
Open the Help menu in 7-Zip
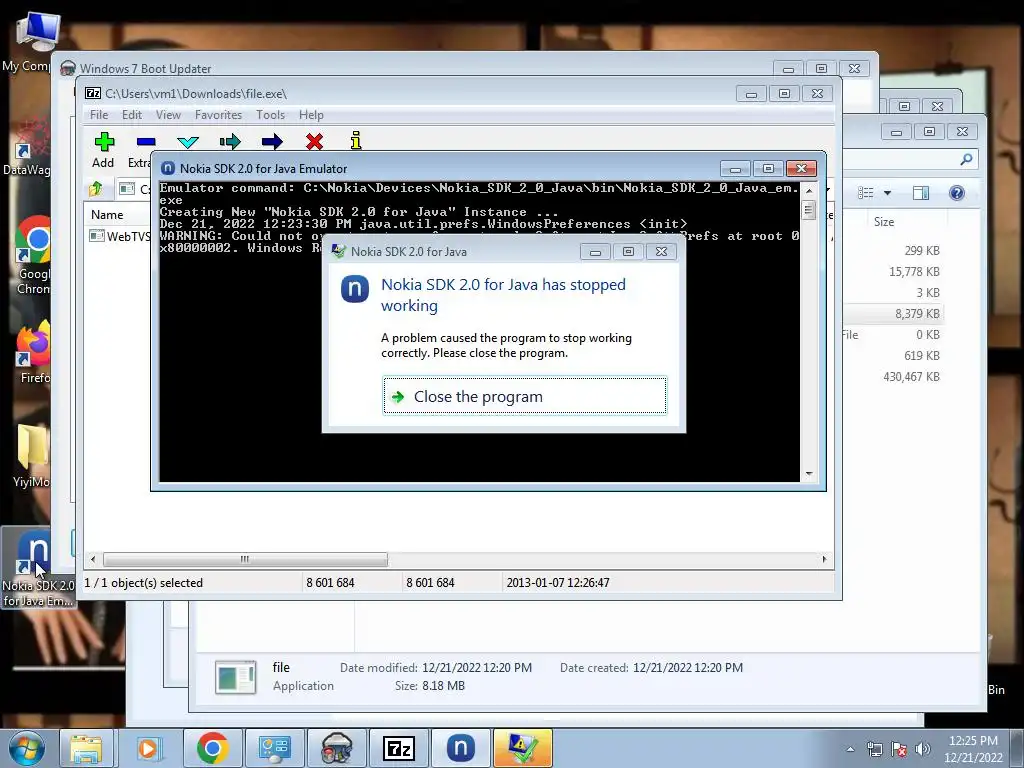click(311, 115)
